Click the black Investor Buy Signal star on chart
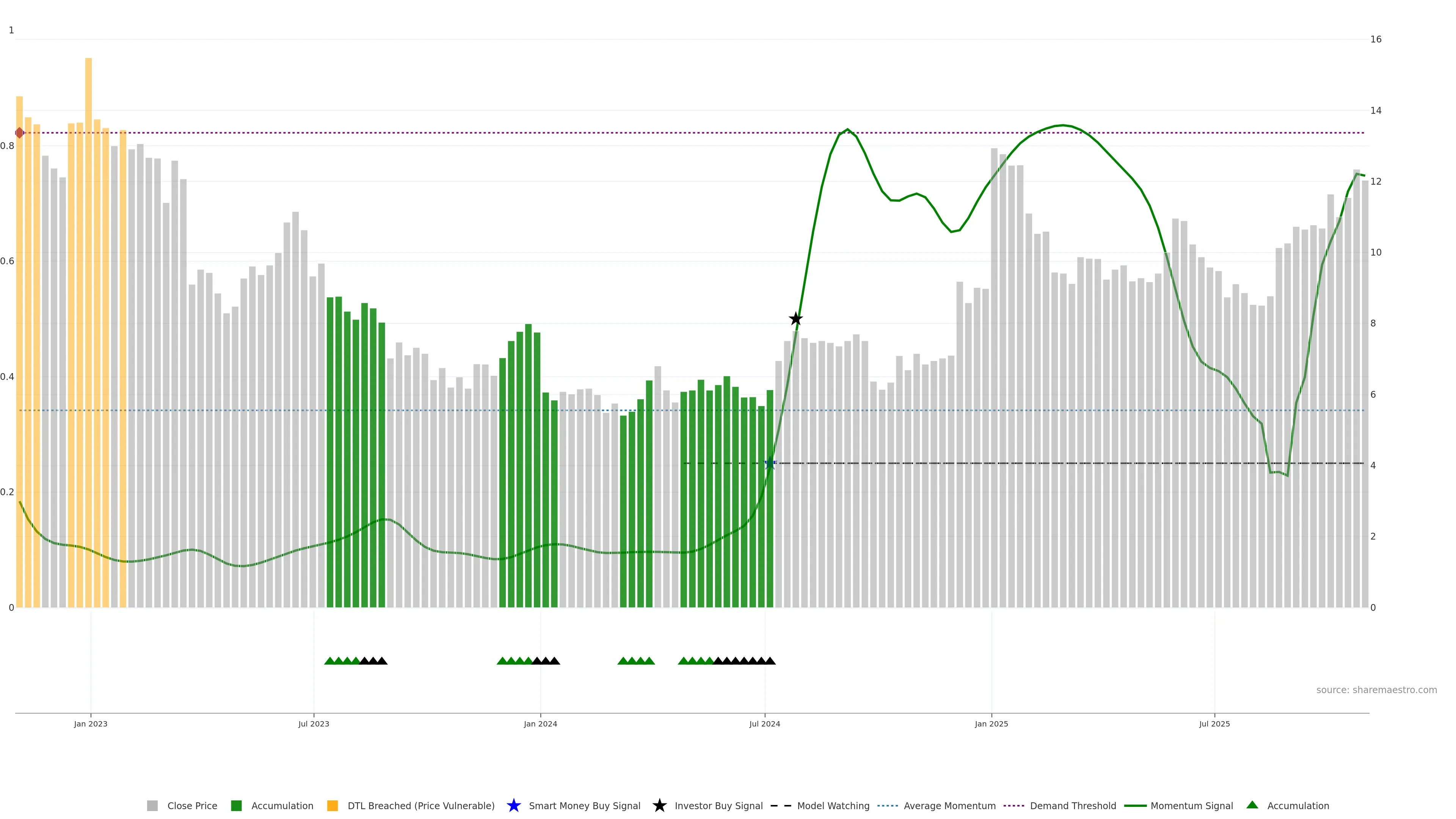This screenshot has height=819, width=1456. pyautogui.click(x=795, y=319)
